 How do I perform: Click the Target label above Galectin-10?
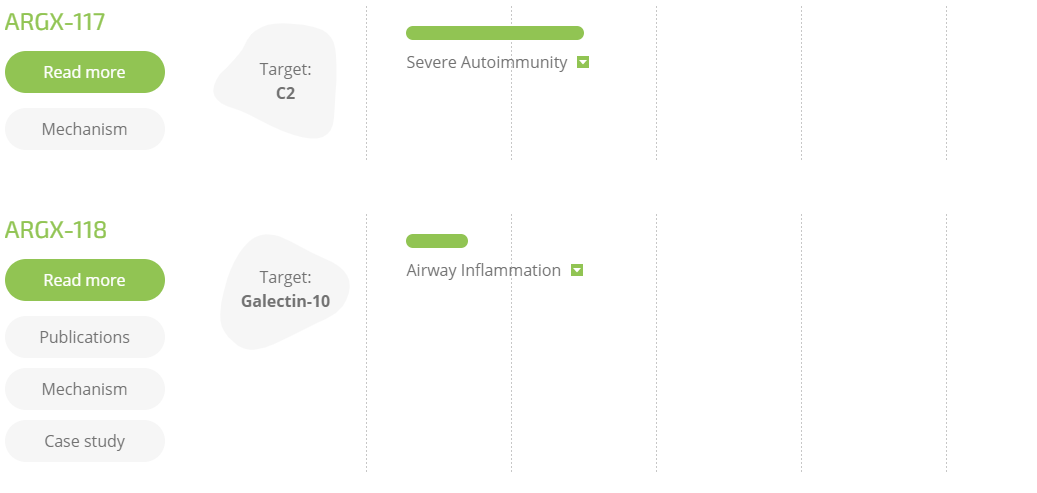(285, 277)
